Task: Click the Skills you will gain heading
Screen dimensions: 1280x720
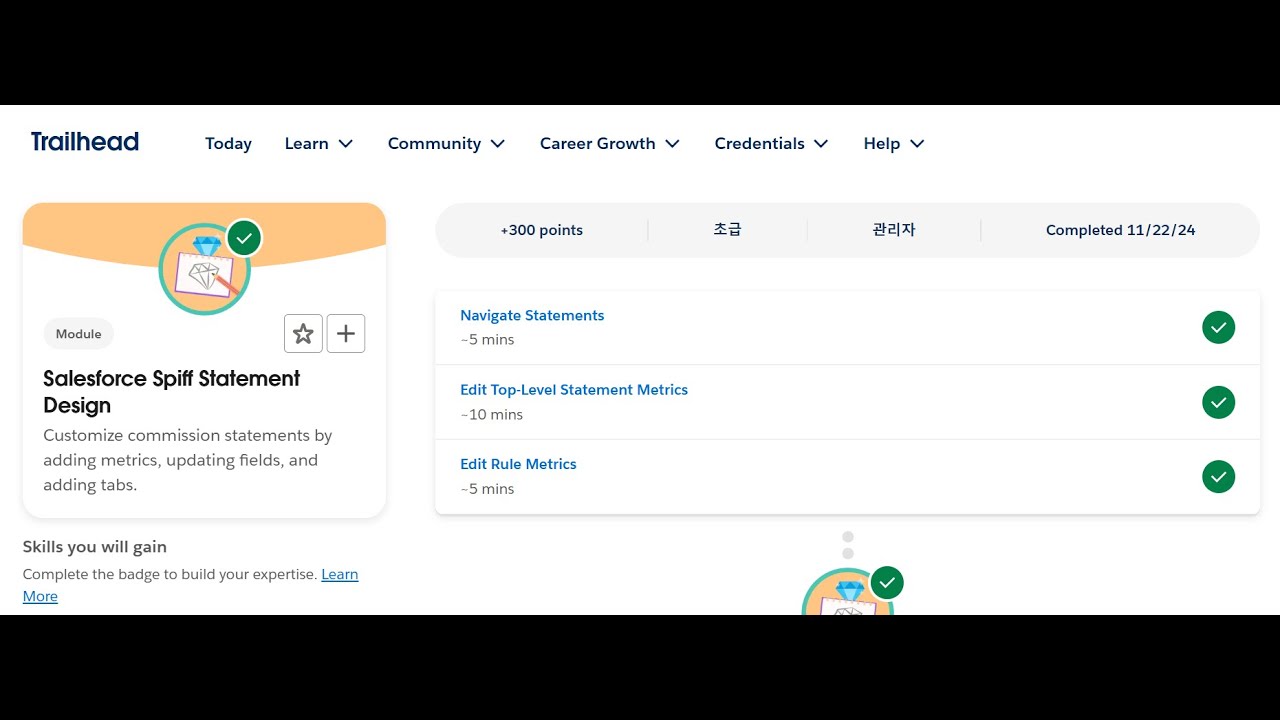Action: coord(95,547)
